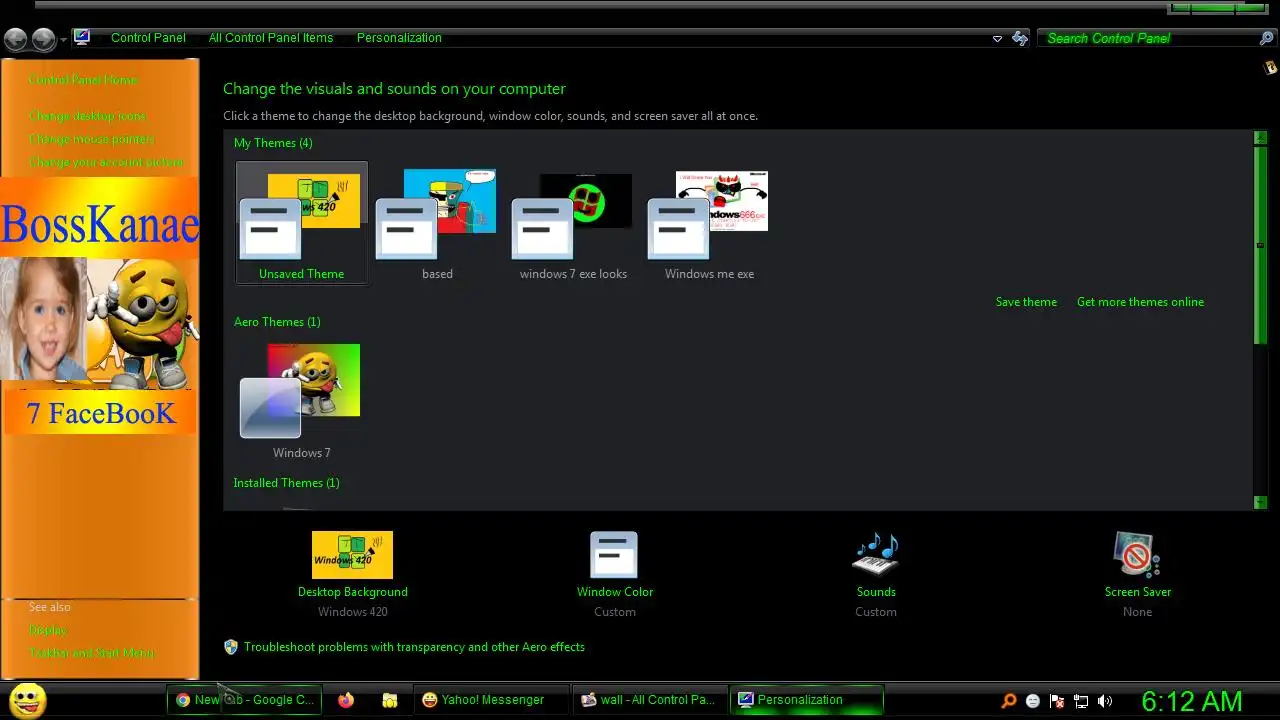Open Action Center flag tray icon
This screenshot has height=720, width=1280.
tap(1057, 701)
